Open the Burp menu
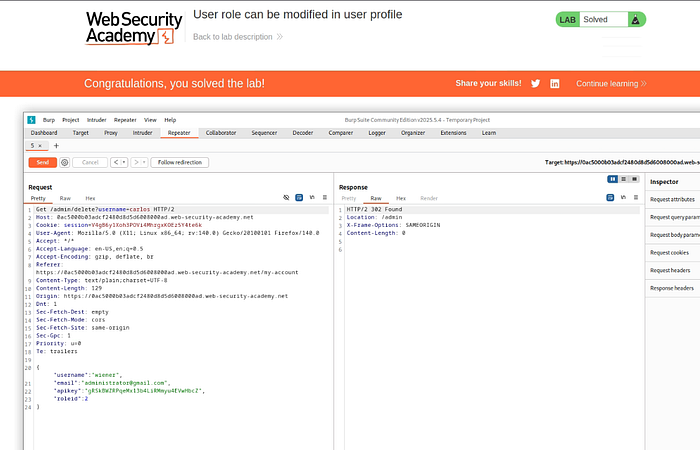Viewport: 700px width, 450px height. (x=49, y=120)
